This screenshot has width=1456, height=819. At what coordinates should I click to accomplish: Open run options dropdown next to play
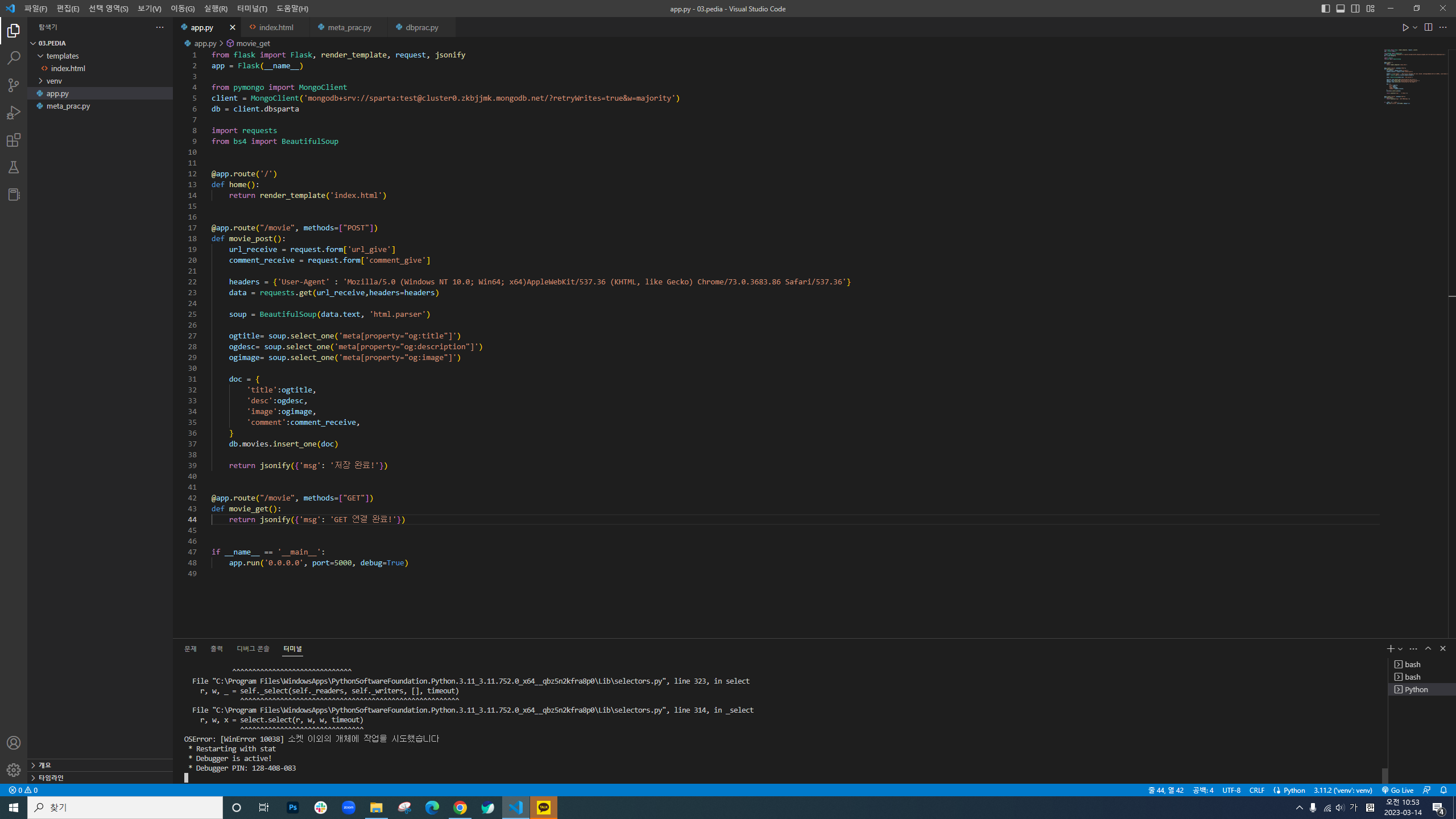tap(1415, 27)
